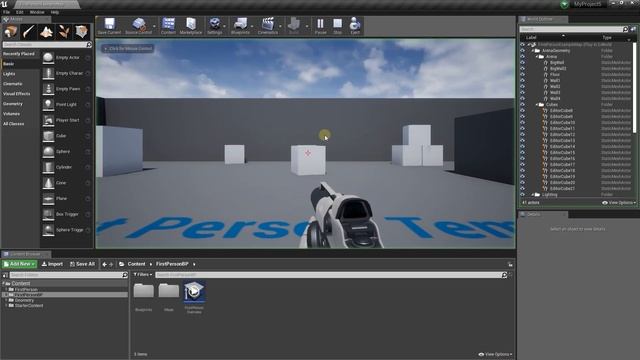Open the Marketplace from the toolbar
This screenshot has height=360, width=640.
coord(191,26)
